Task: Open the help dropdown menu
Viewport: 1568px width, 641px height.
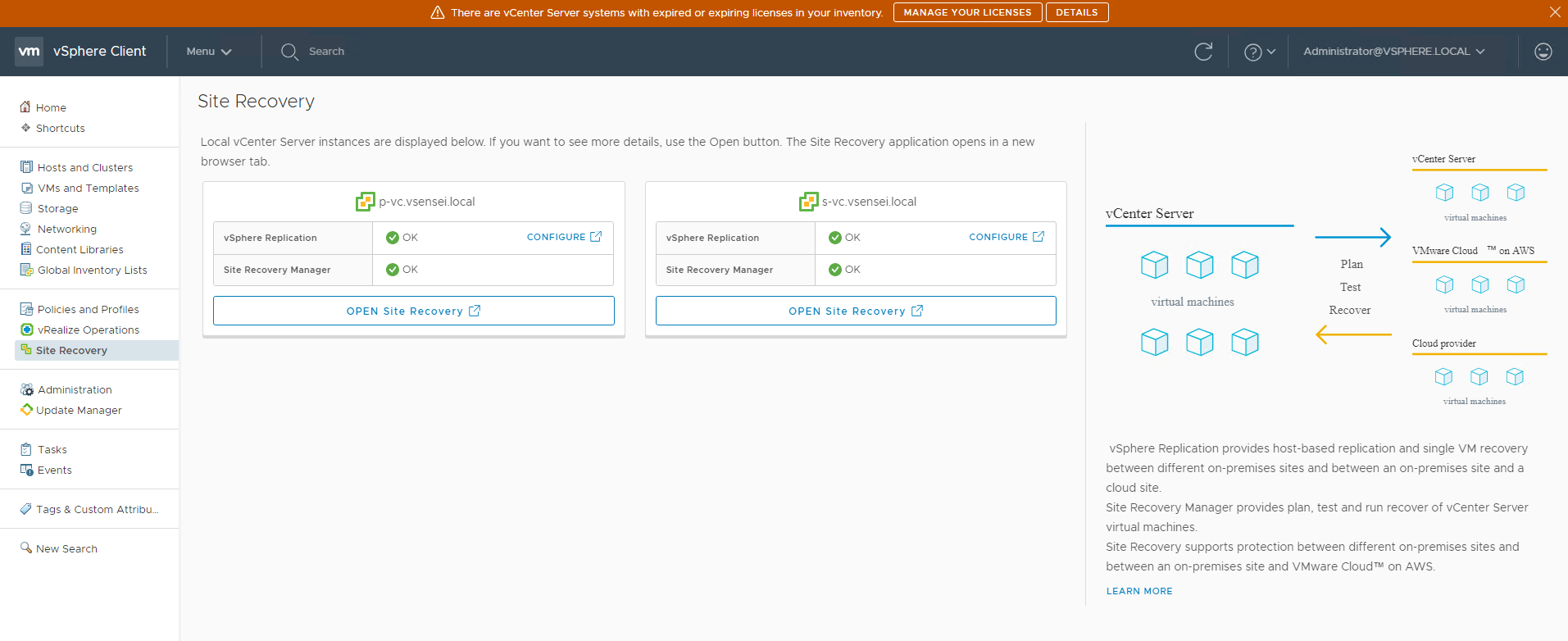Action: click(1259, 52)
